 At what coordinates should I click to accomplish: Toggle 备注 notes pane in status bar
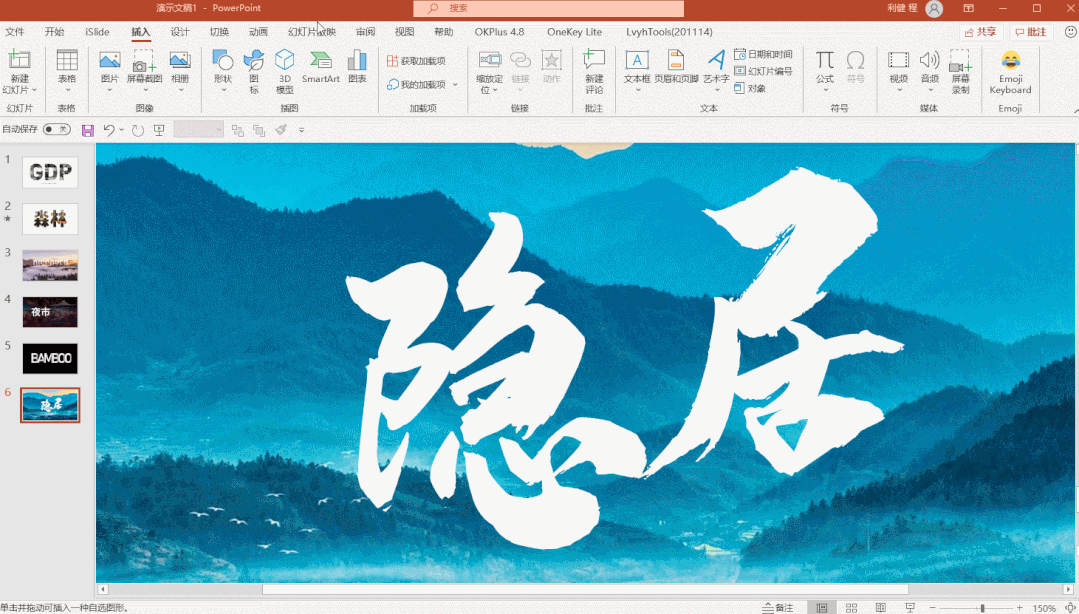click(778, 608)
